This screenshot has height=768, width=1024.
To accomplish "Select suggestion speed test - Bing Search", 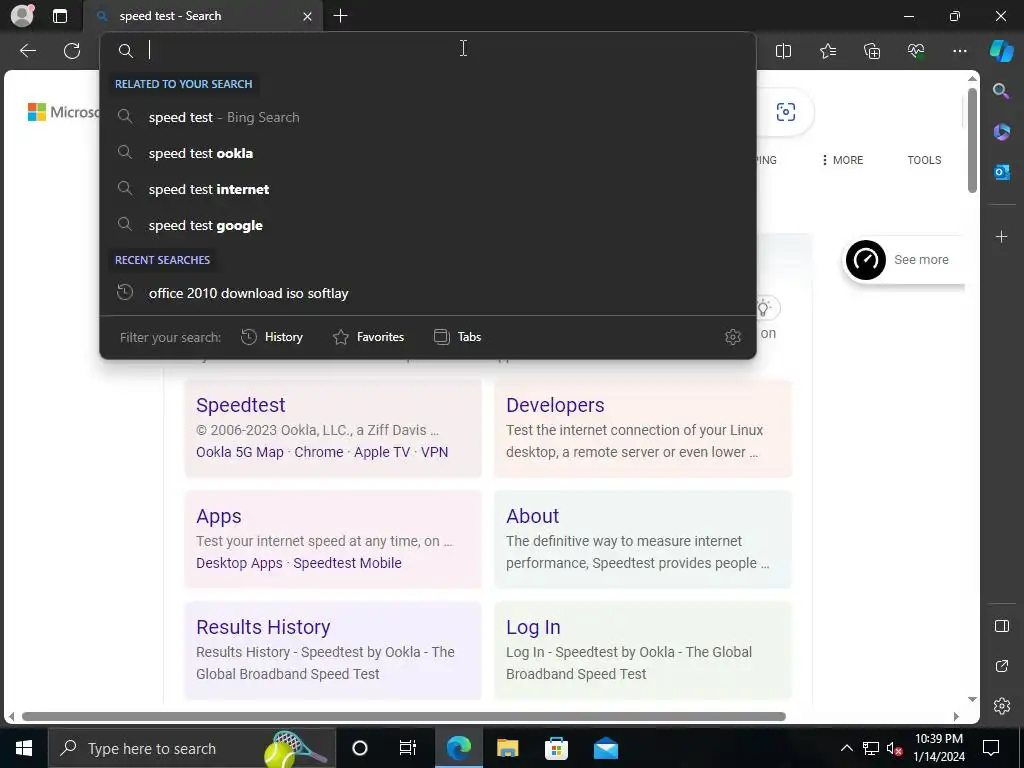I will tap(428, 118).
